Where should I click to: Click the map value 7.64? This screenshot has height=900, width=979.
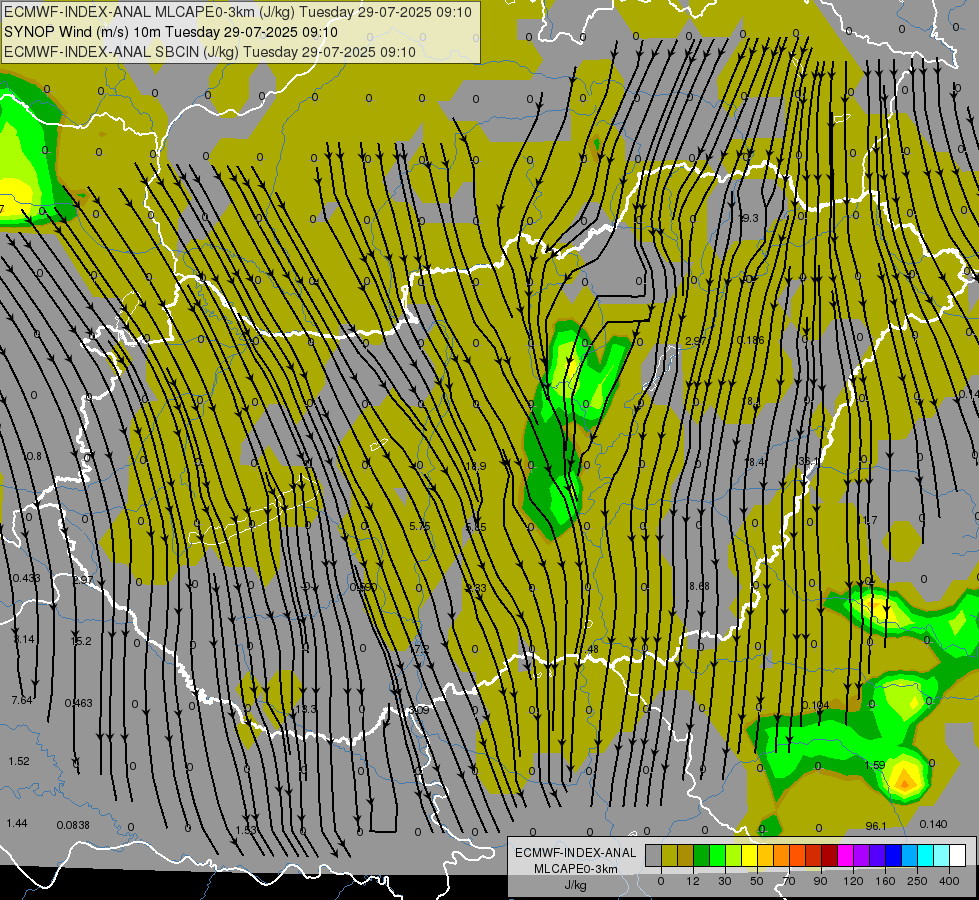[22, 700]
